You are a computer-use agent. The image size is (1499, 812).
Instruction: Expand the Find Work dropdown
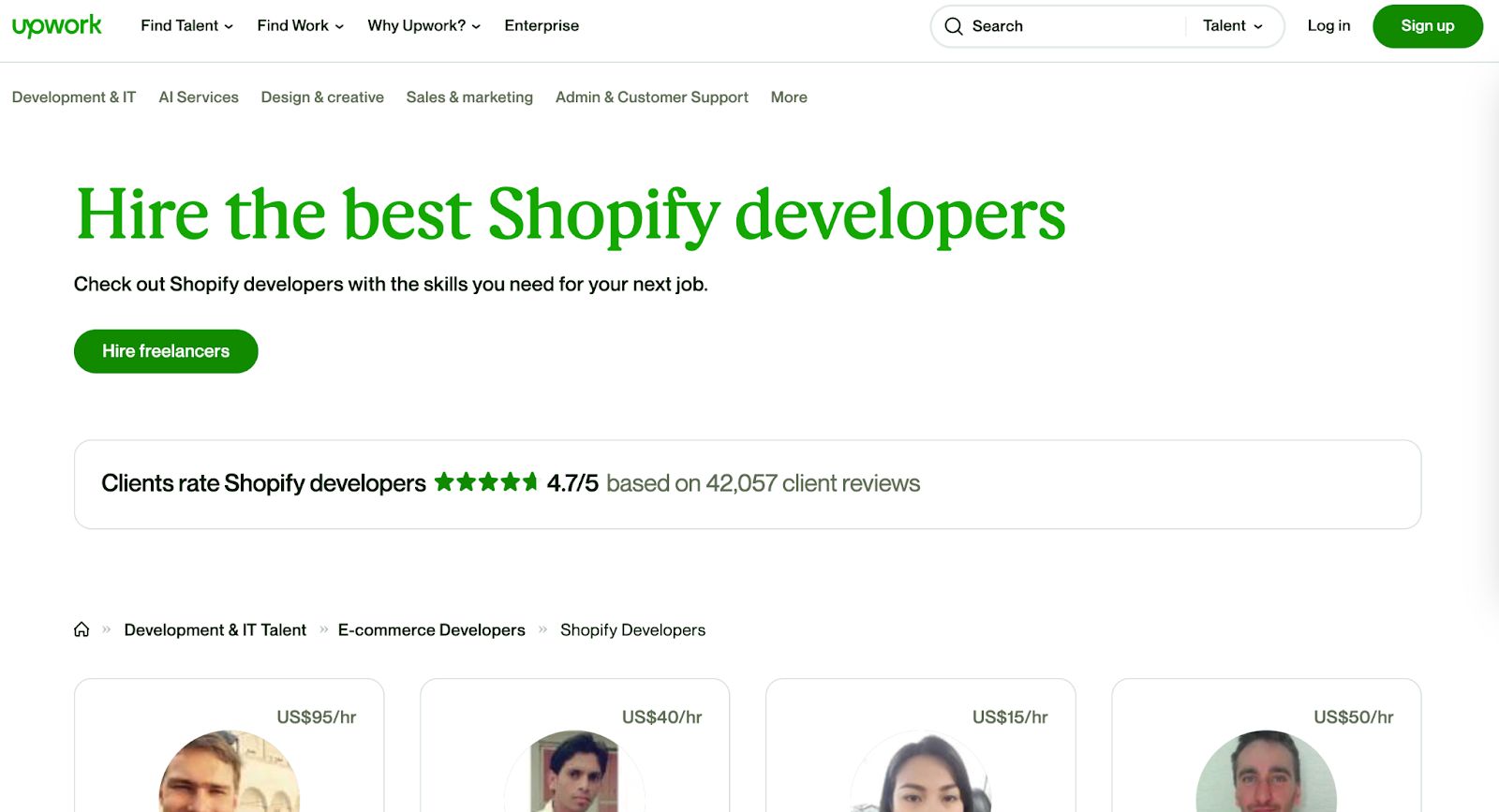click(300, 26)
